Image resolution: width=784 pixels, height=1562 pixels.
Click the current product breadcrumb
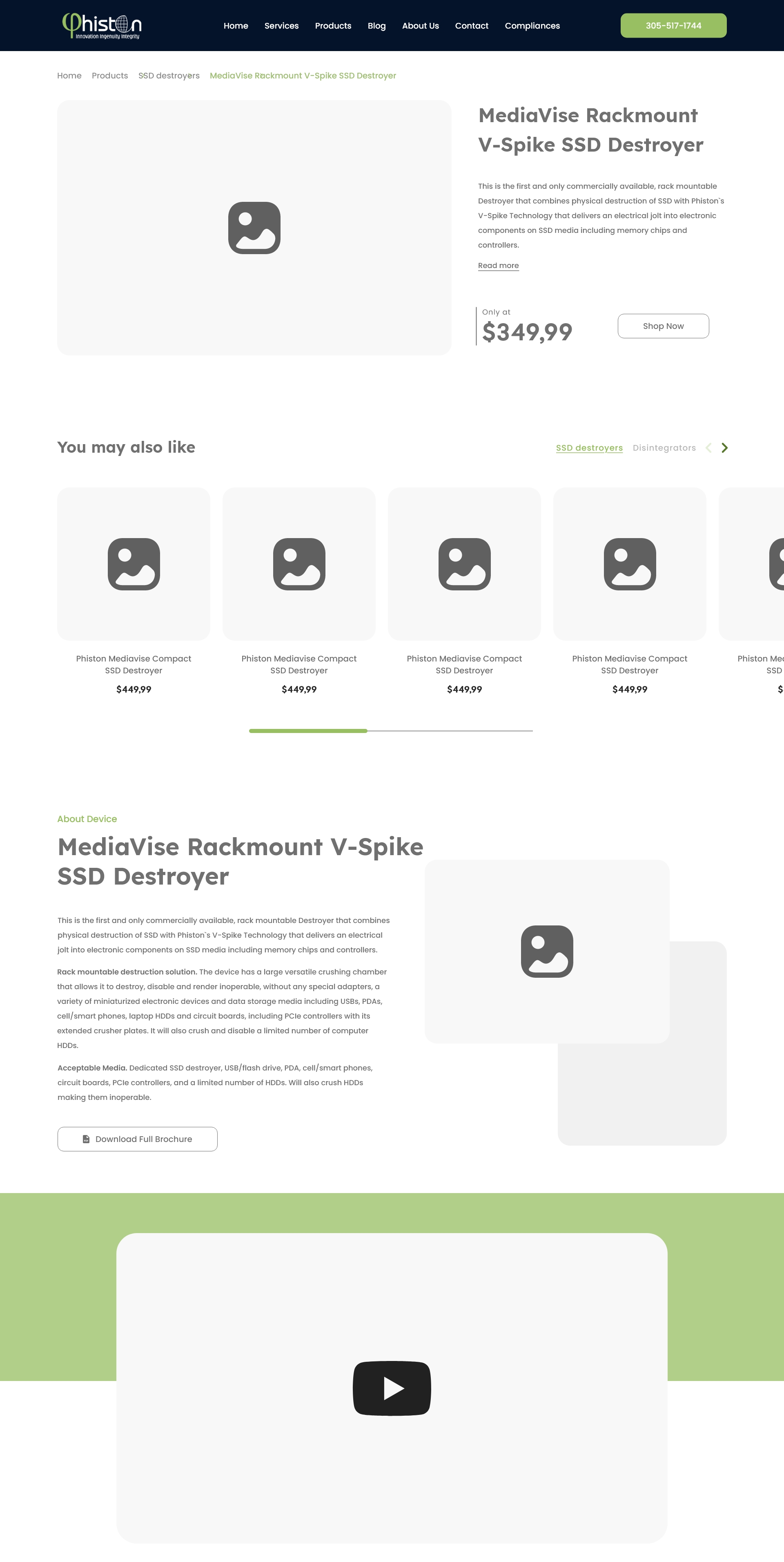point(303,76)
